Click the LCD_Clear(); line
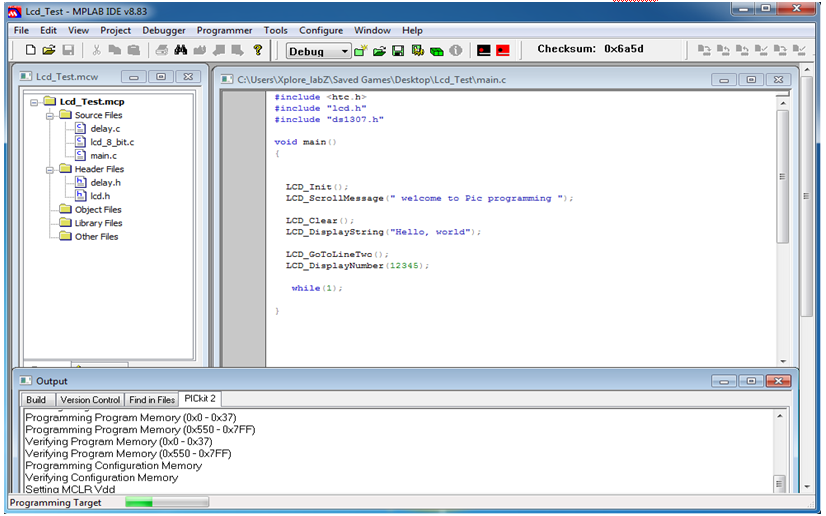The width and height of the screenshot is (826, 516). click(320, 221)
